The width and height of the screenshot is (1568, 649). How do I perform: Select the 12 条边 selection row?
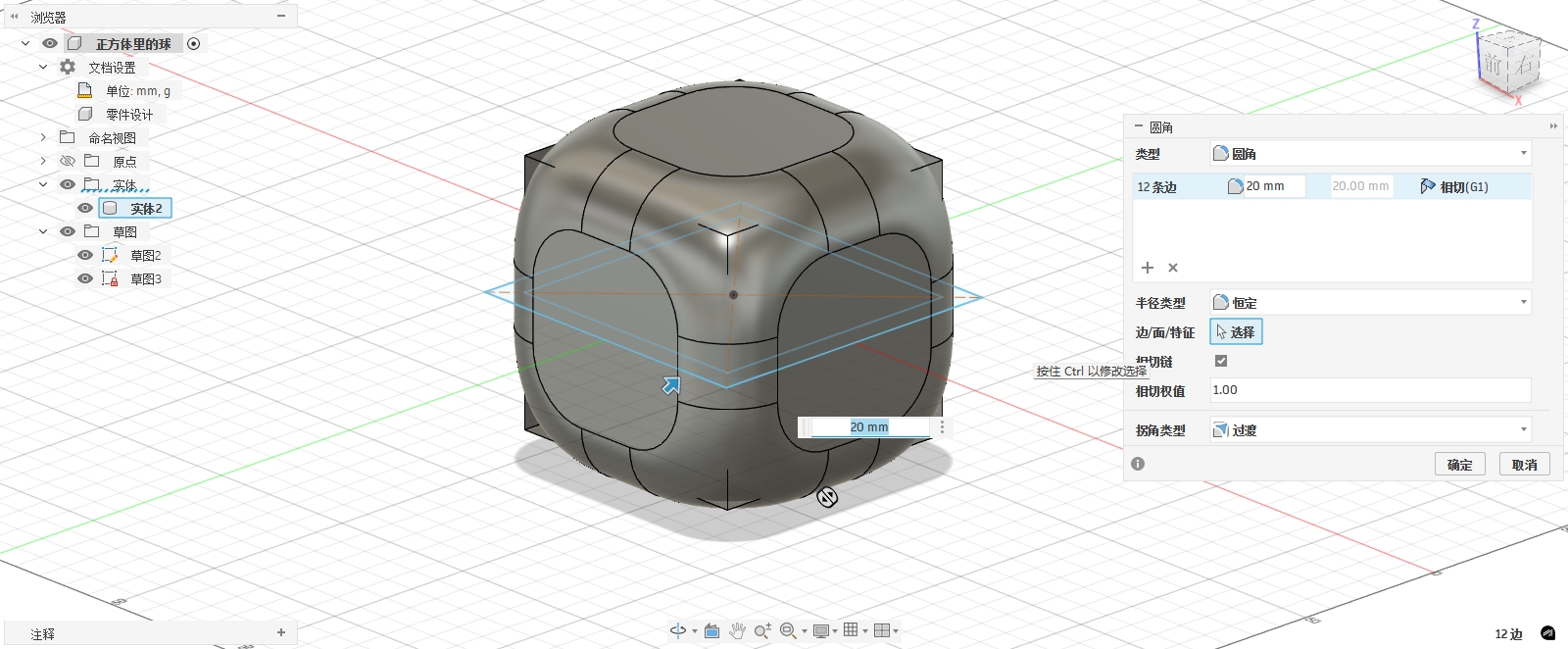click(x=1332, y=186)
